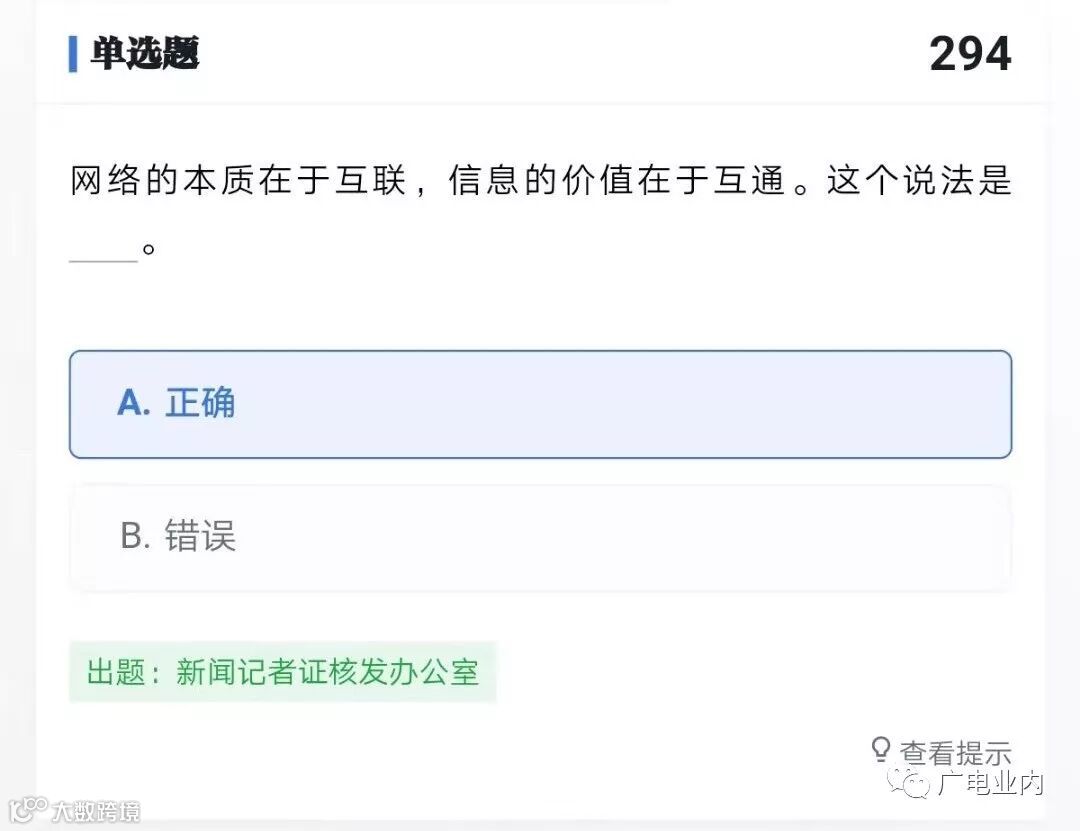Click the 正确 answer text

click(x=200, y=403)
